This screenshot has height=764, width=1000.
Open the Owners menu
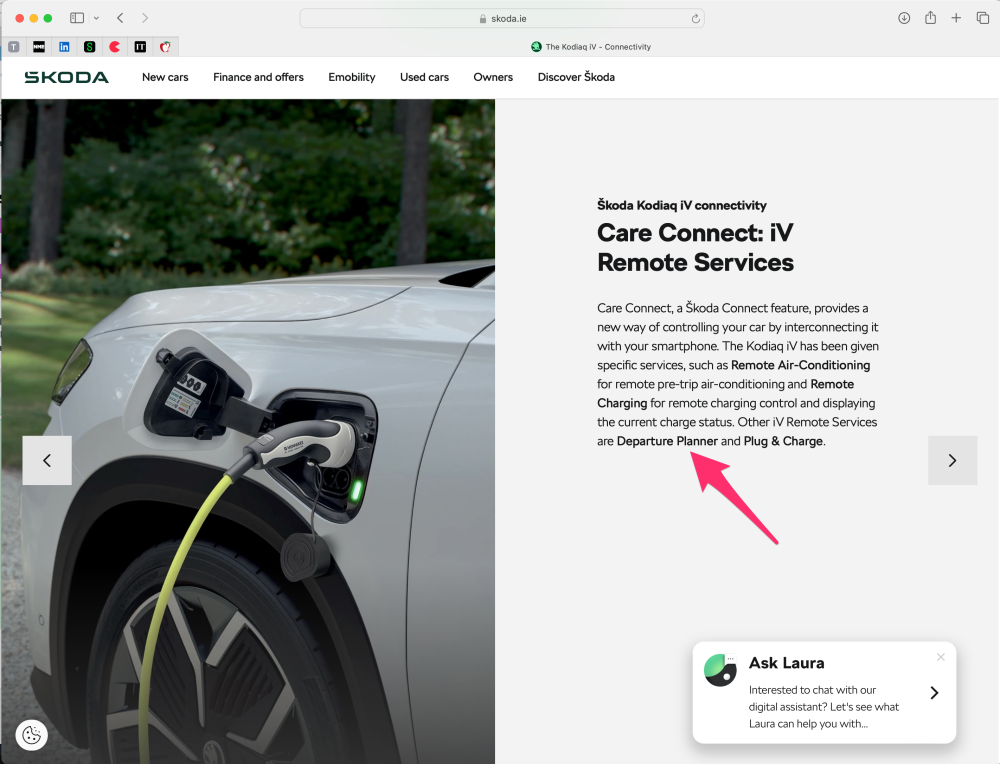point(493,77)
